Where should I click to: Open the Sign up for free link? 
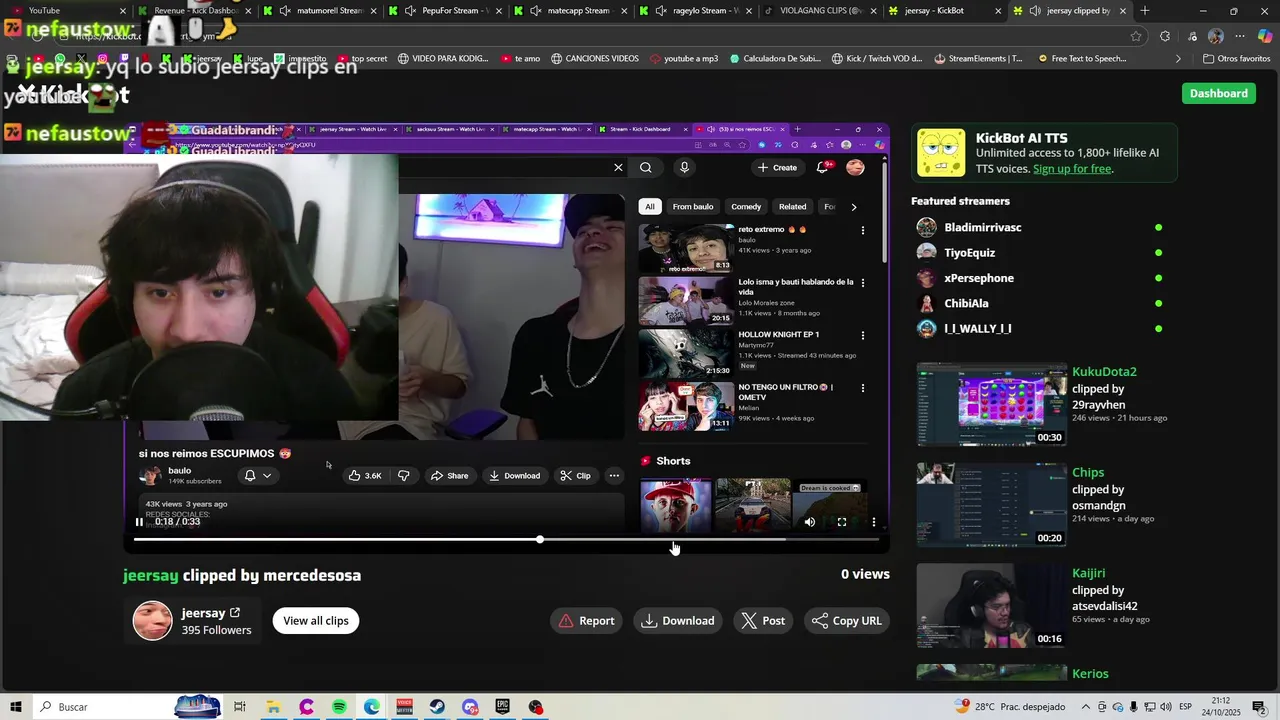pyautogui.click(x=1072, y=169)
